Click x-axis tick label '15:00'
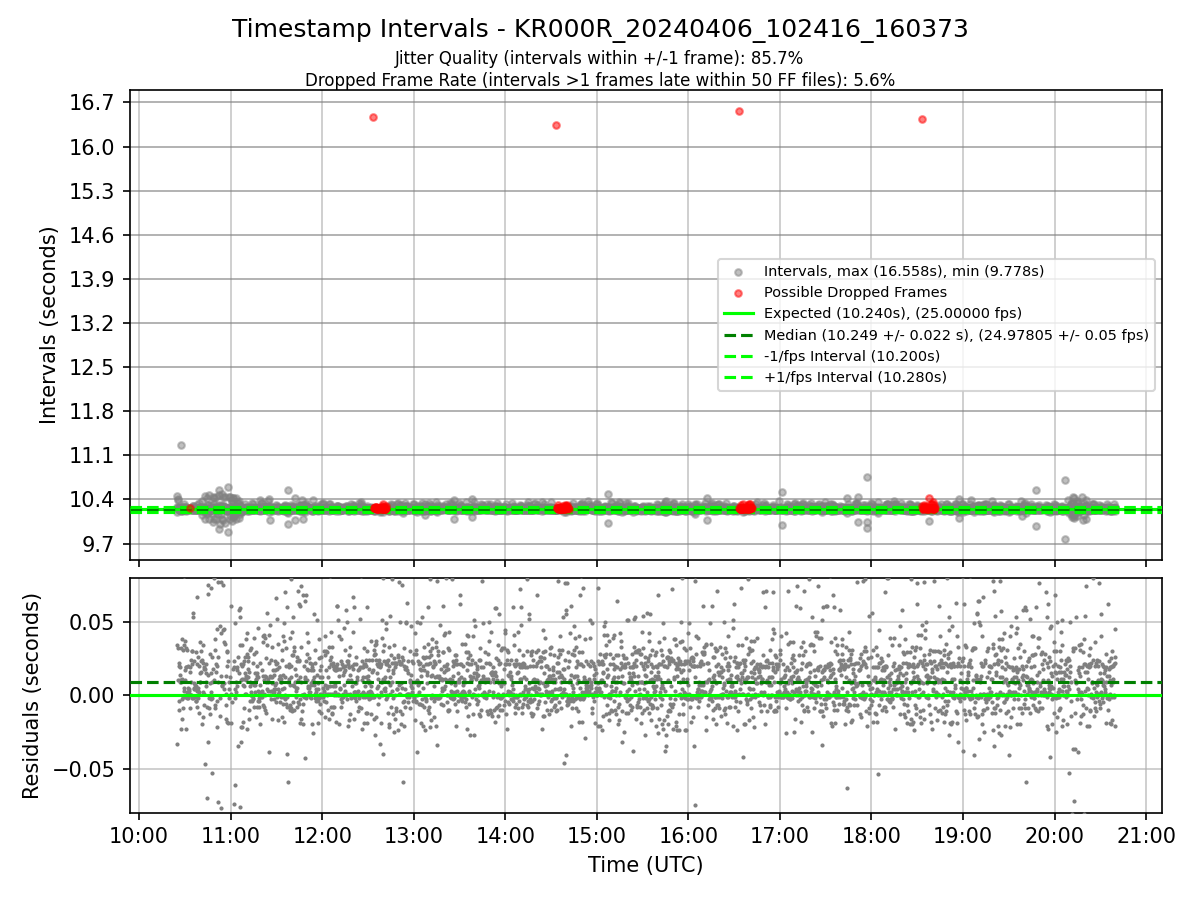This screenshot has width=1200, height=900. click(597, 835)
